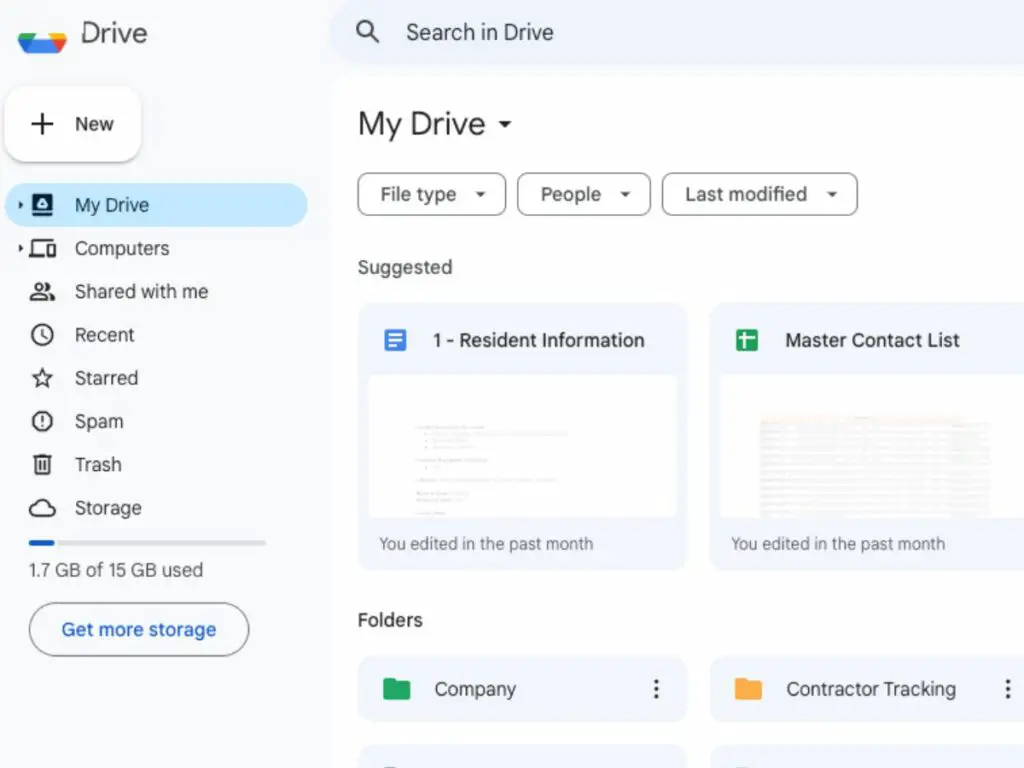Click the plus icon in New button

[x=42, y=123]
